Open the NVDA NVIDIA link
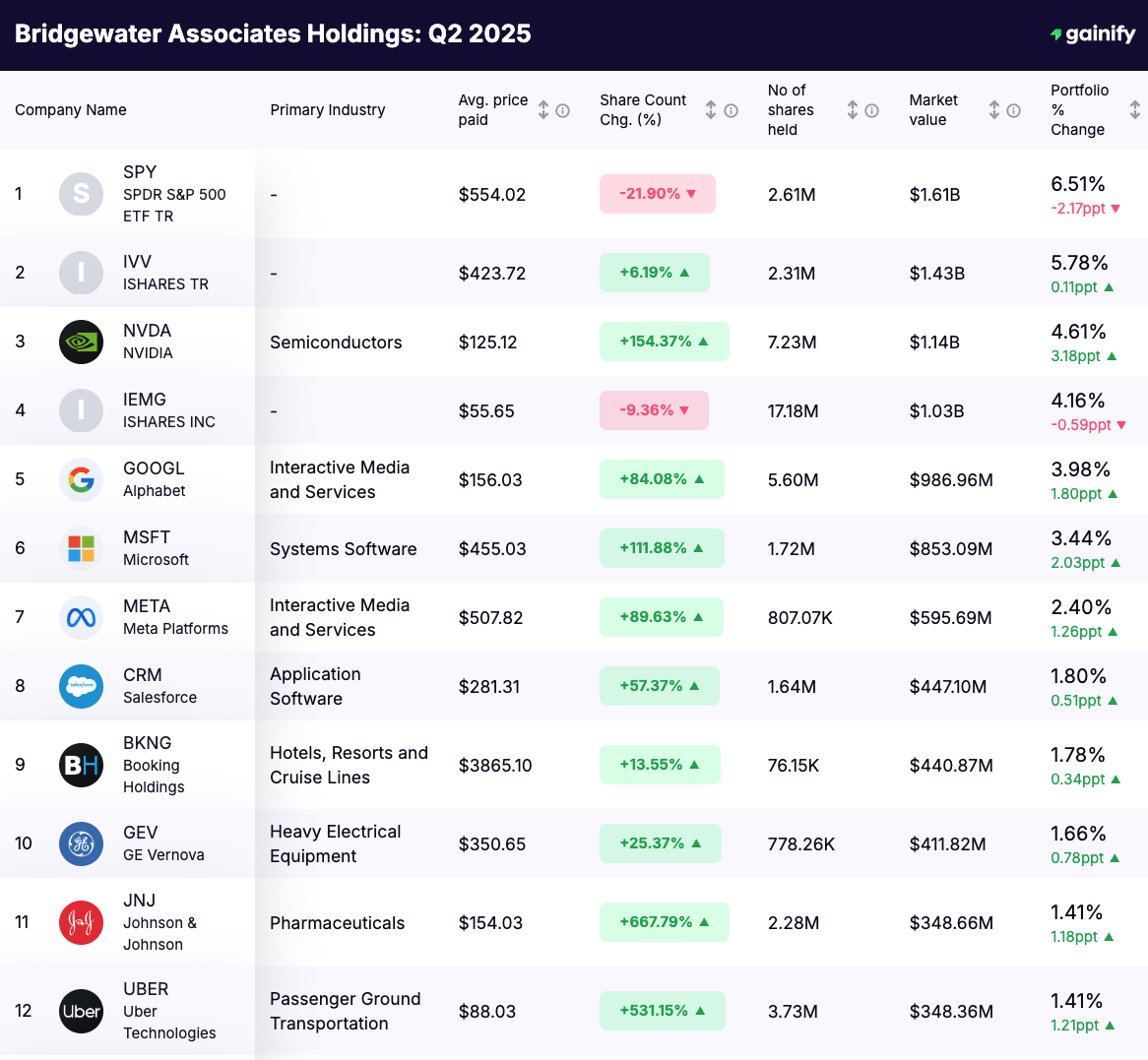This screenshot has width=1148, height=1060. [x=148, y=342]
